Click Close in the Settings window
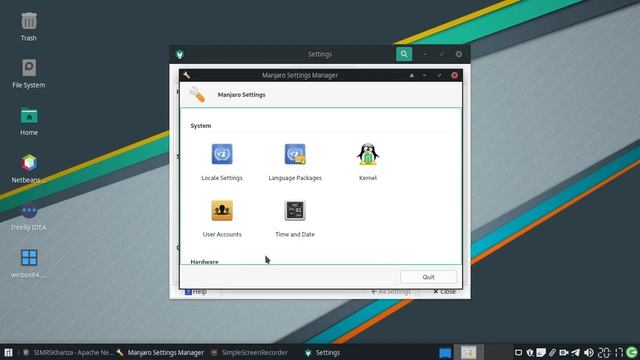This screenshot has height=360, width=640. (444, 291)
